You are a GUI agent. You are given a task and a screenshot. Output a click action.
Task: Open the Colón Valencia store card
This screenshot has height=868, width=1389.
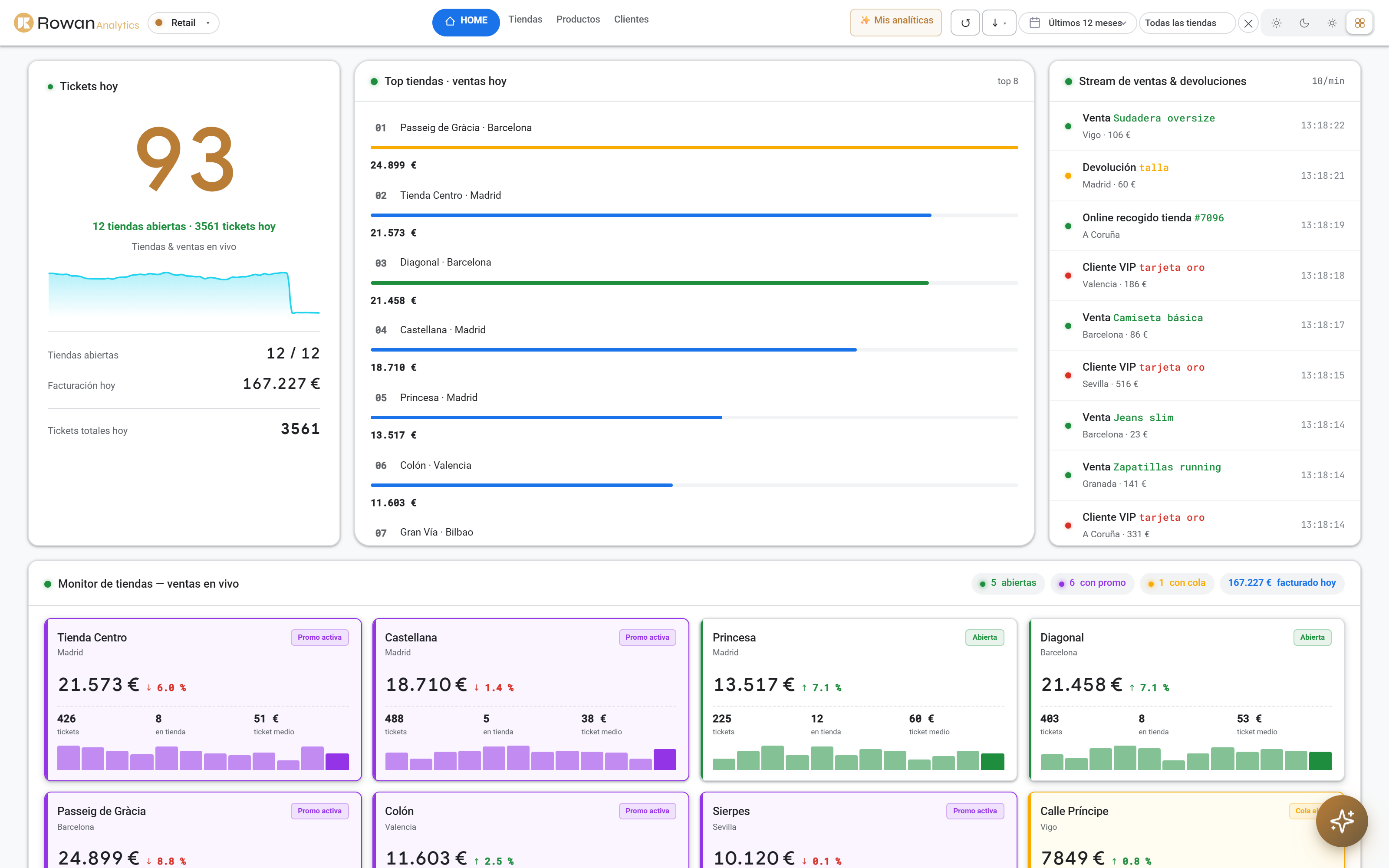point(531,830)
